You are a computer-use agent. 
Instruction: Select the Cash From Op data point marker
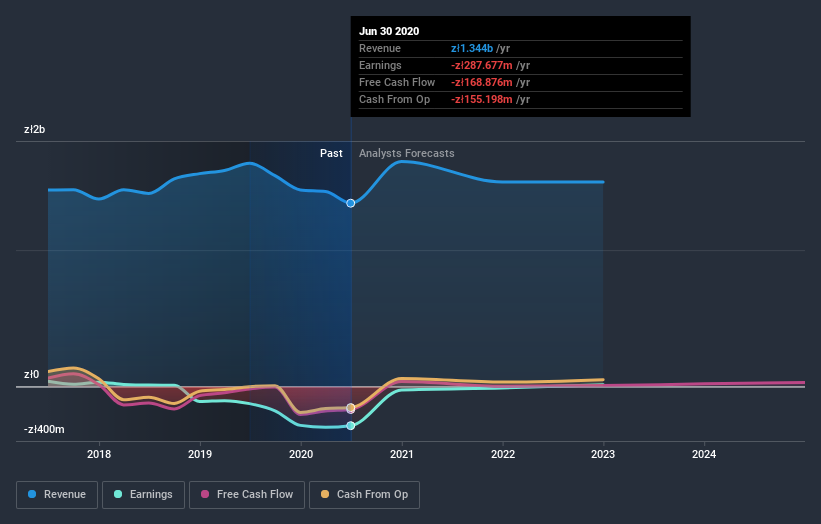(x=351, y=407)
